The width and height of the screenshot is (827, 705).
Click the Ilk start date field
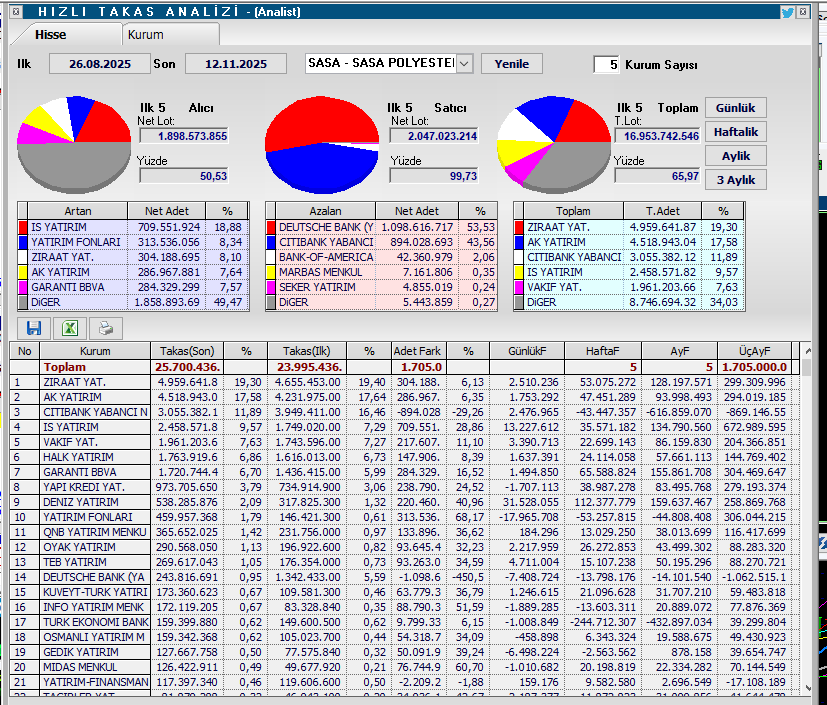point(99,64)
